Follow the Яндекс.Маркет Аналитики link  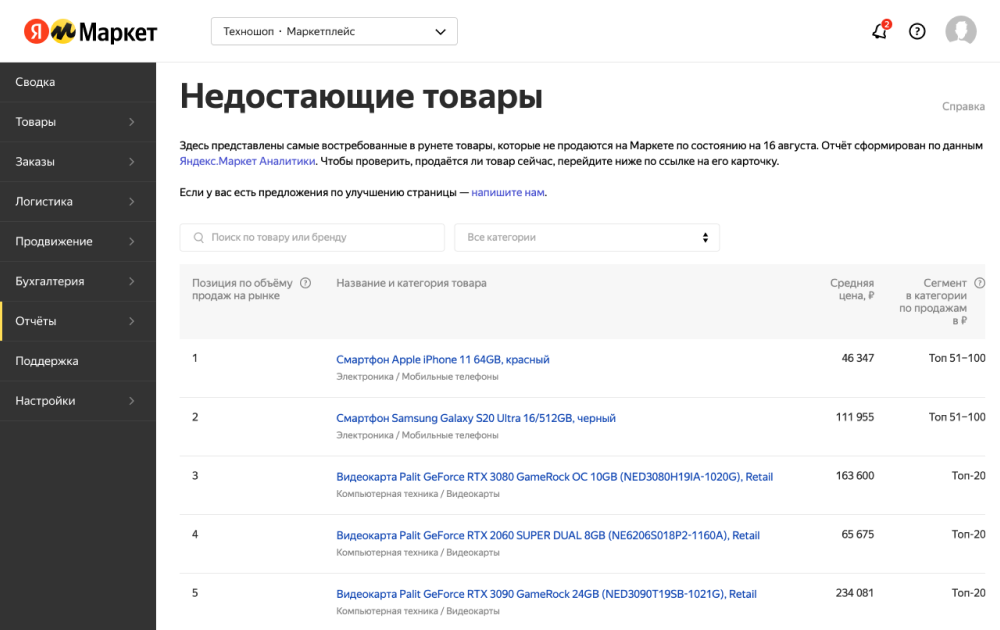[247, 161]
